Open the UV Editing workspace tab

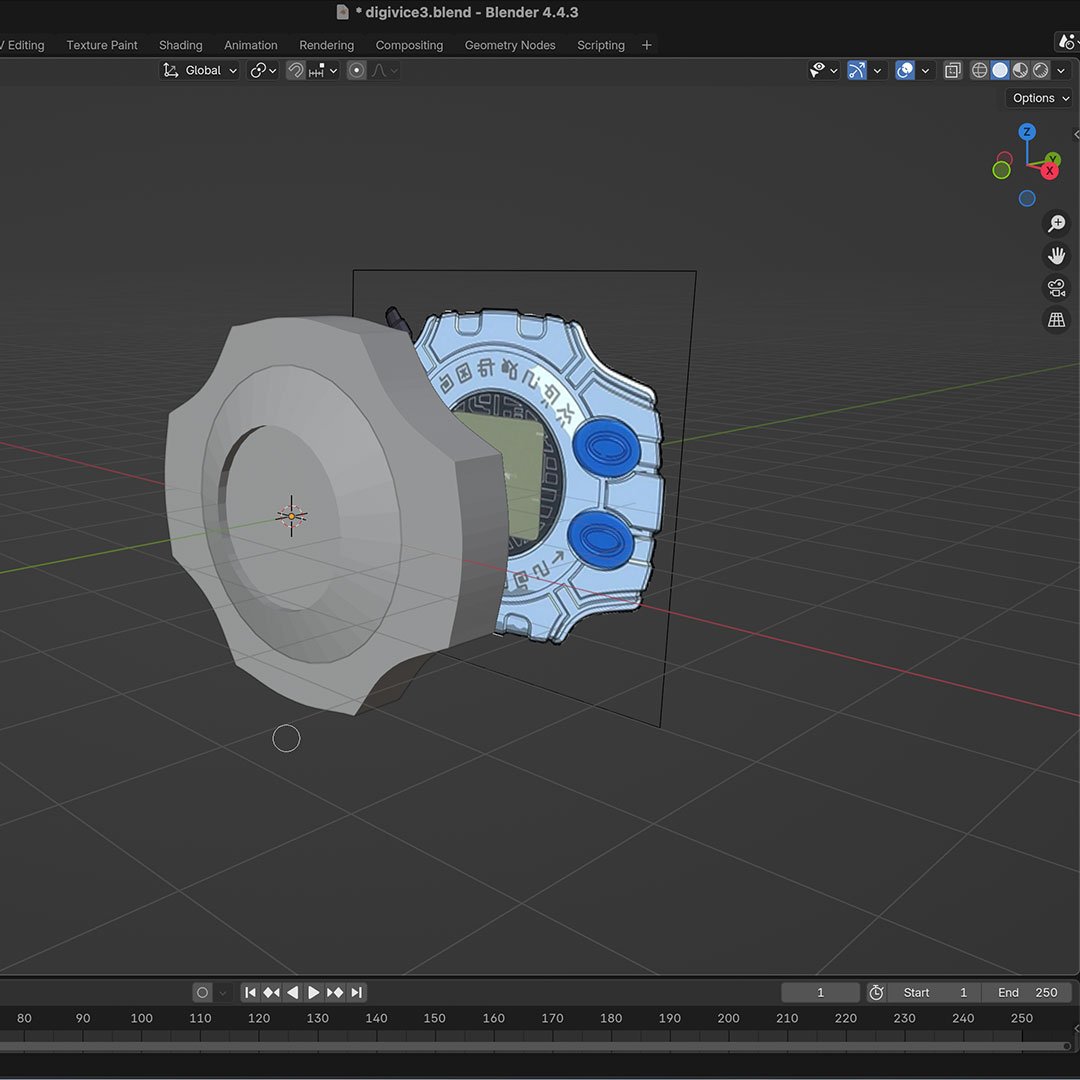tap(23, 45)
